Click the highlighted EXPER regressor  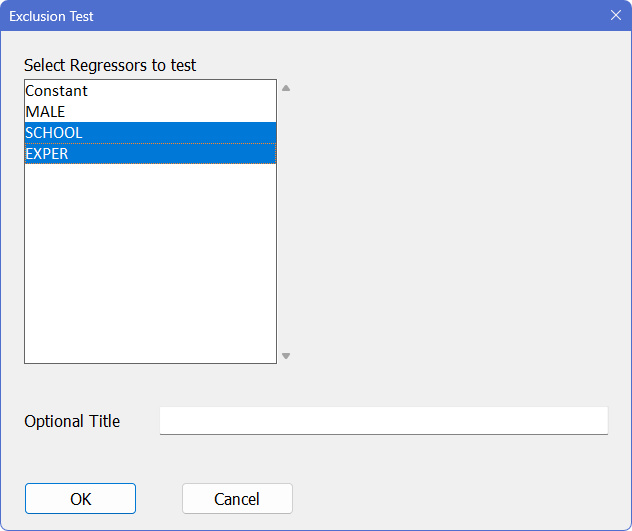(x=47, y=154)
